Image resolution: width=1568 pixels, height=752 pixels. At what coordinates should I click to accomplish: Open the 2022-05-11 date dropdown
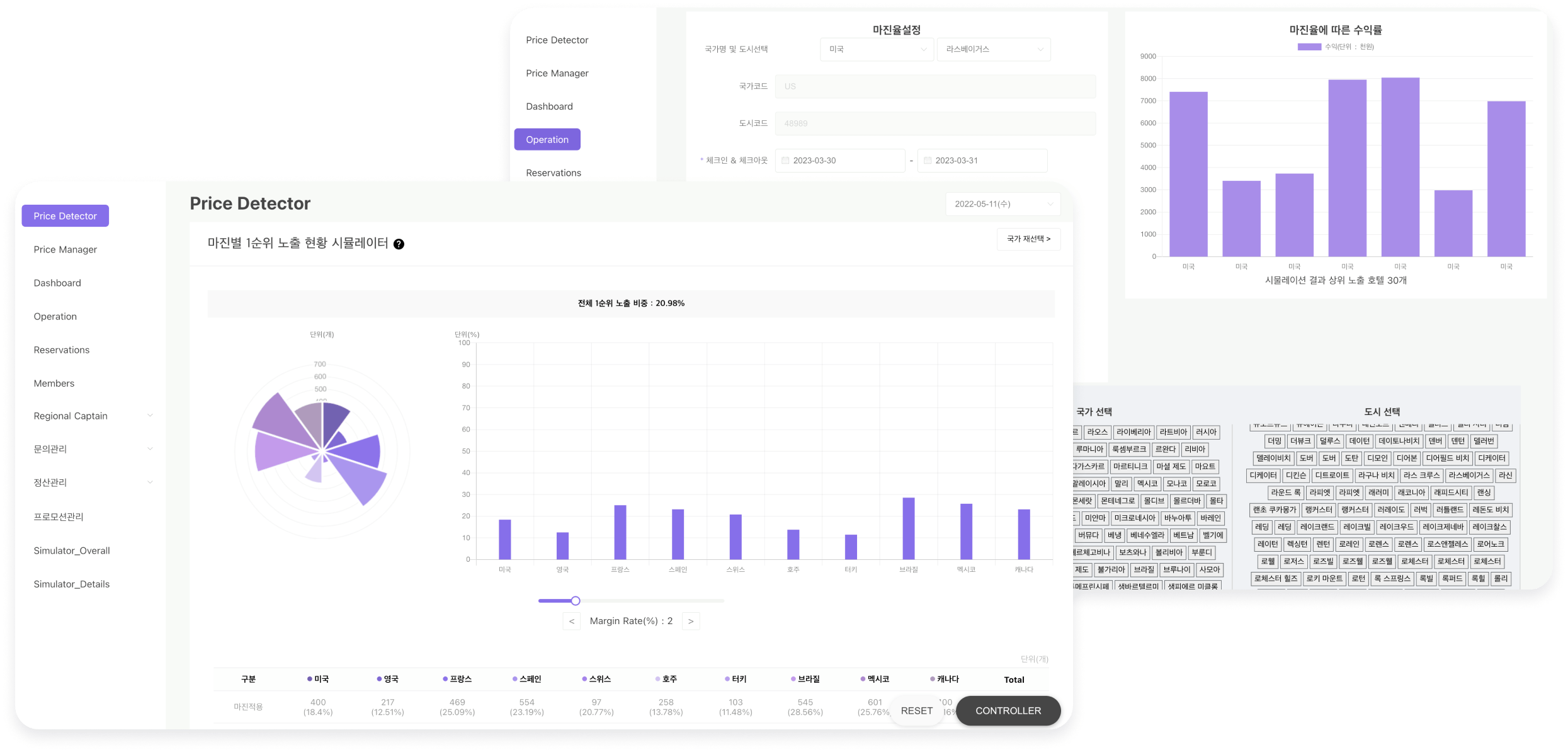coord(1003,204)
